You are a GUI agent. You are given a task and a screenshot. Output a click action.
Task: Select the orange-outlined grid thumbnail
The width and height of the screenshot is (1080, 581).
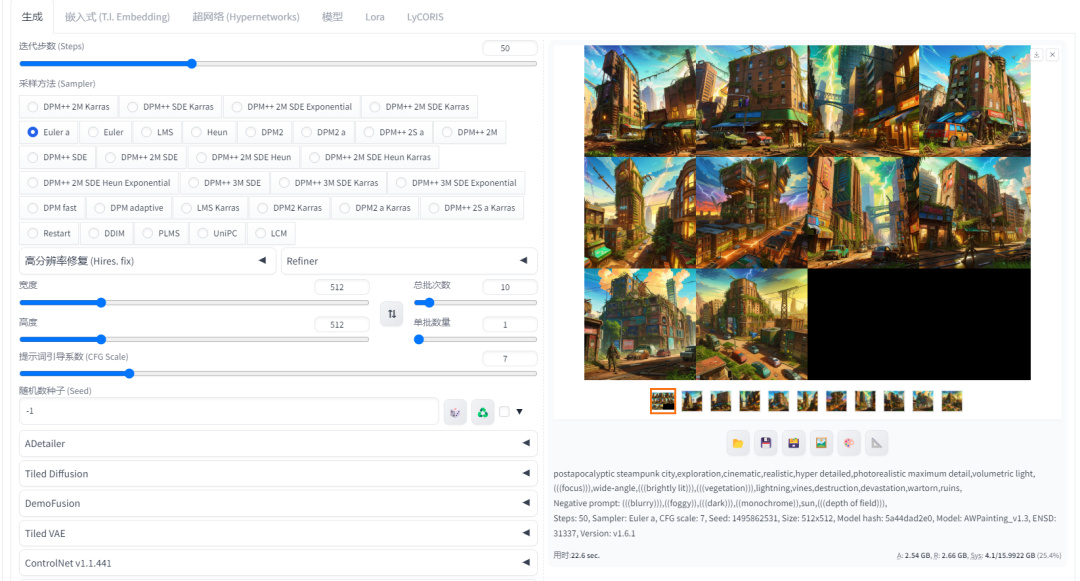point(663,401)
